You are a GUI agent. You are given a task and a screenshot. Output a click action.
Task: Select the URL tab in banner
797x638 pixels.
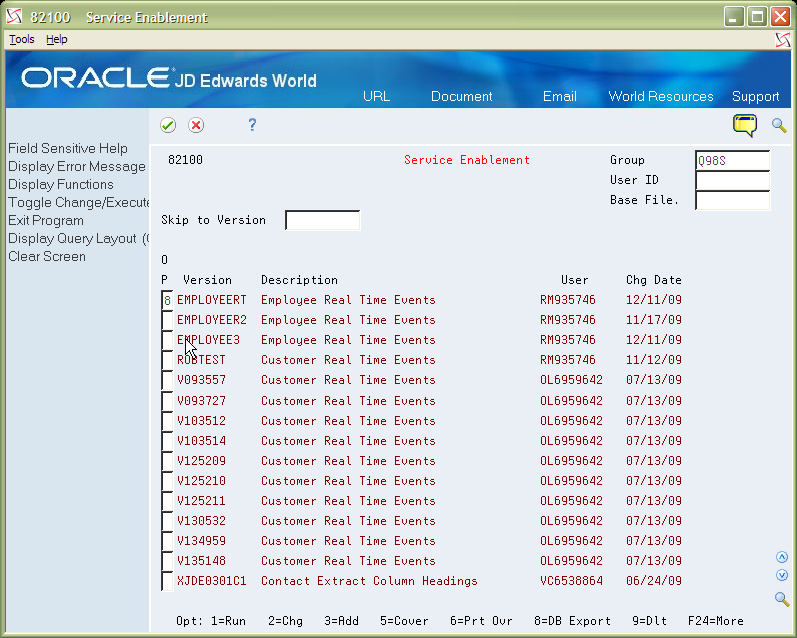(376, 96)
